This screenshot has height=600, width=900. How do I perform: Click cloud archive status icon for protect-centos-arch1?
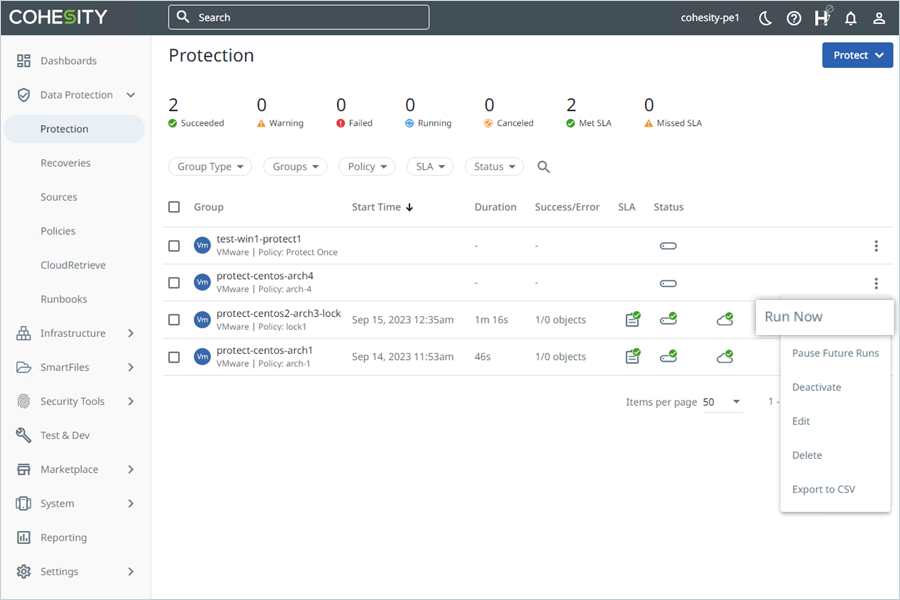pyautogui.click(x=725, y=357)
